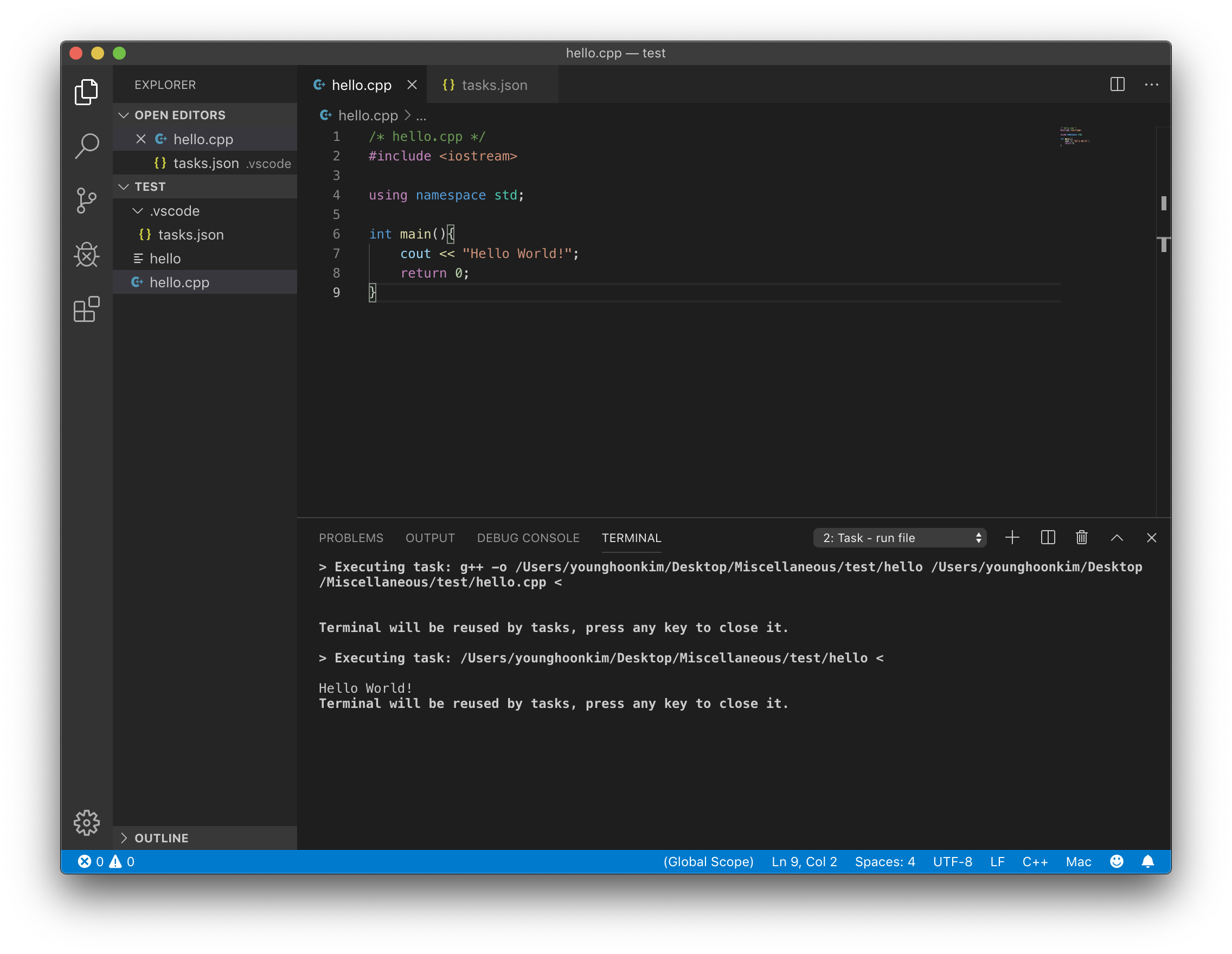The image size is (1232, 954).
Task: Select the TERMINAL tab
Action: (x=631, y=537)
